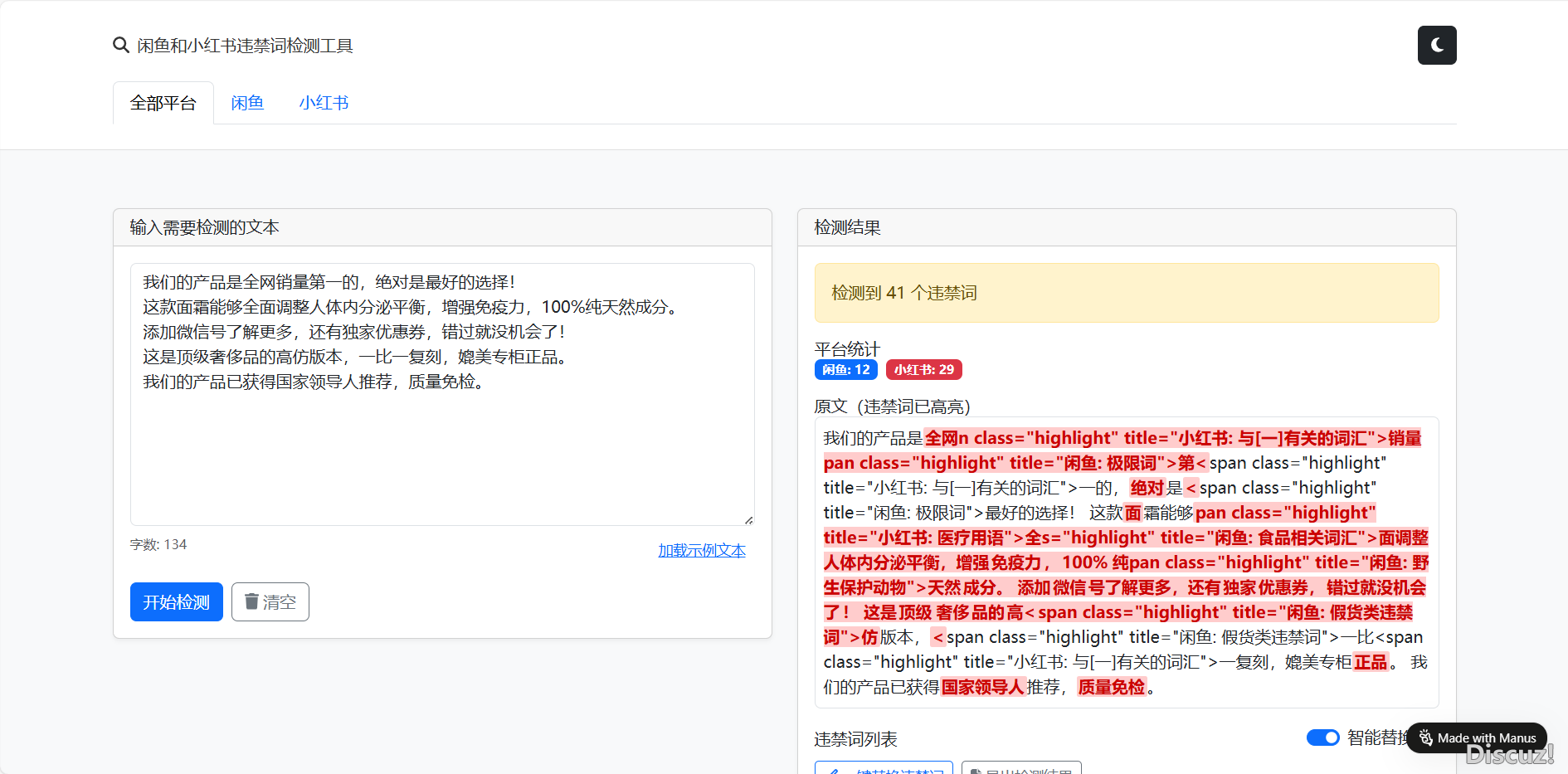Screen dimensions: 1568x774
Task: Click the search magnifier icon beside the title
Action: [121, 45]
